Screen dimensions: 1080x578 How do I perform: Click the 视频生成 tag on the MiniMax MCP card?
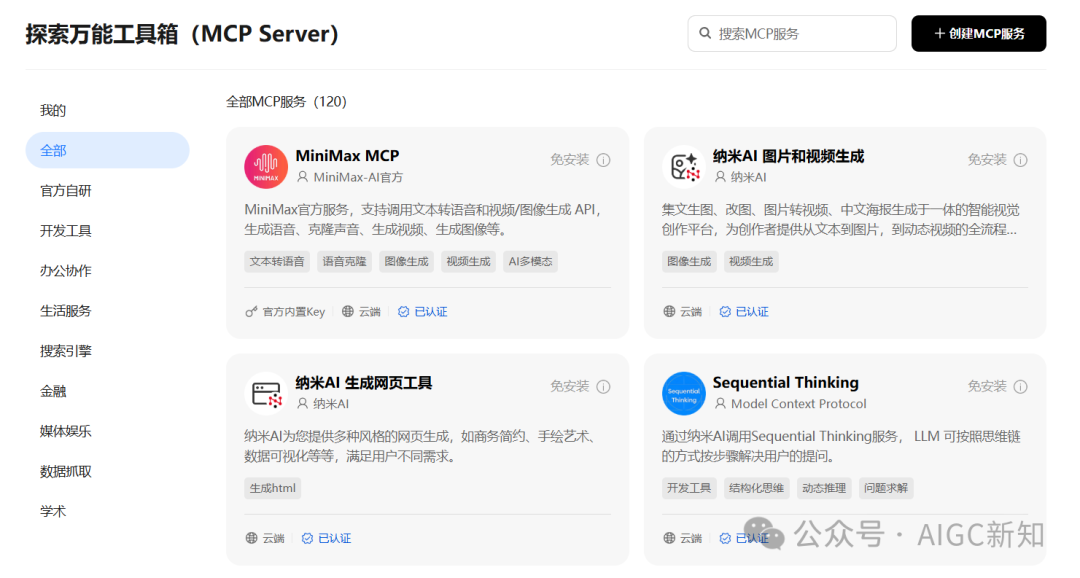tap(468, 262)
